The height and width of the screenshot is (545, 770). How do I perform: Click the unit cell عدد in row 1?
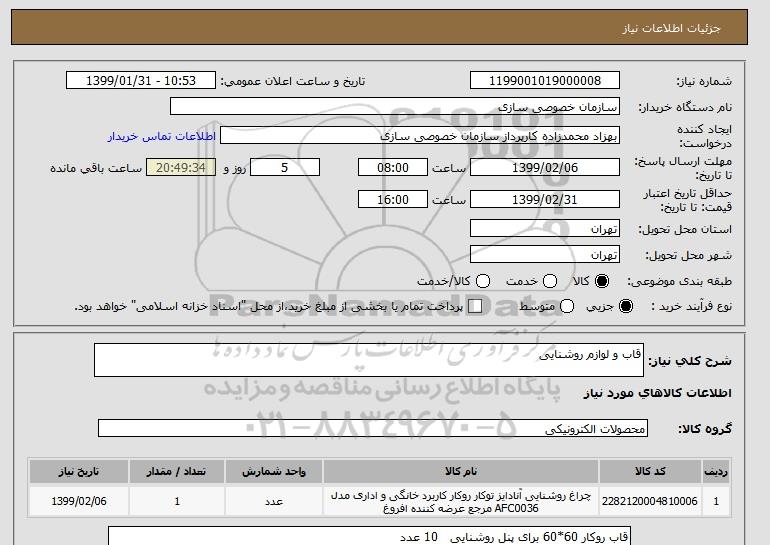(274, 501)
